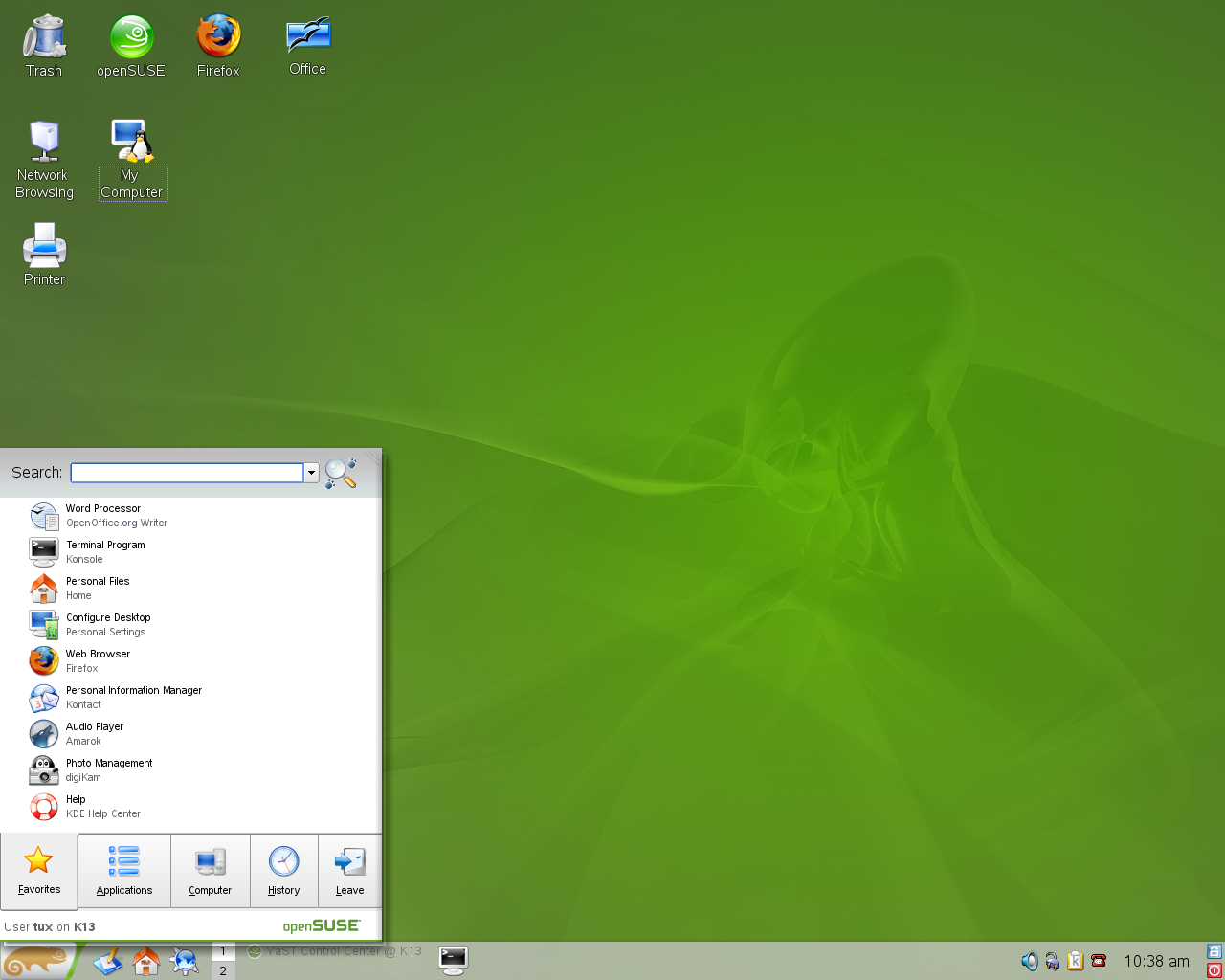
Task: Click the volume speaker icon in system tray
Action: coord(1029,961)
